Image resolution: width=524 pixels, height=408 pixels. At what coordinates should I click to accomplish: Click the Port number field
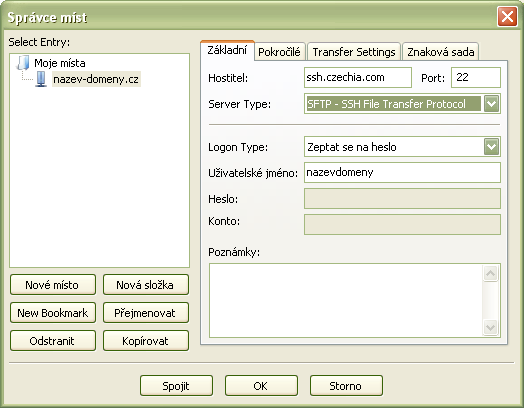(x=476, y=78)
